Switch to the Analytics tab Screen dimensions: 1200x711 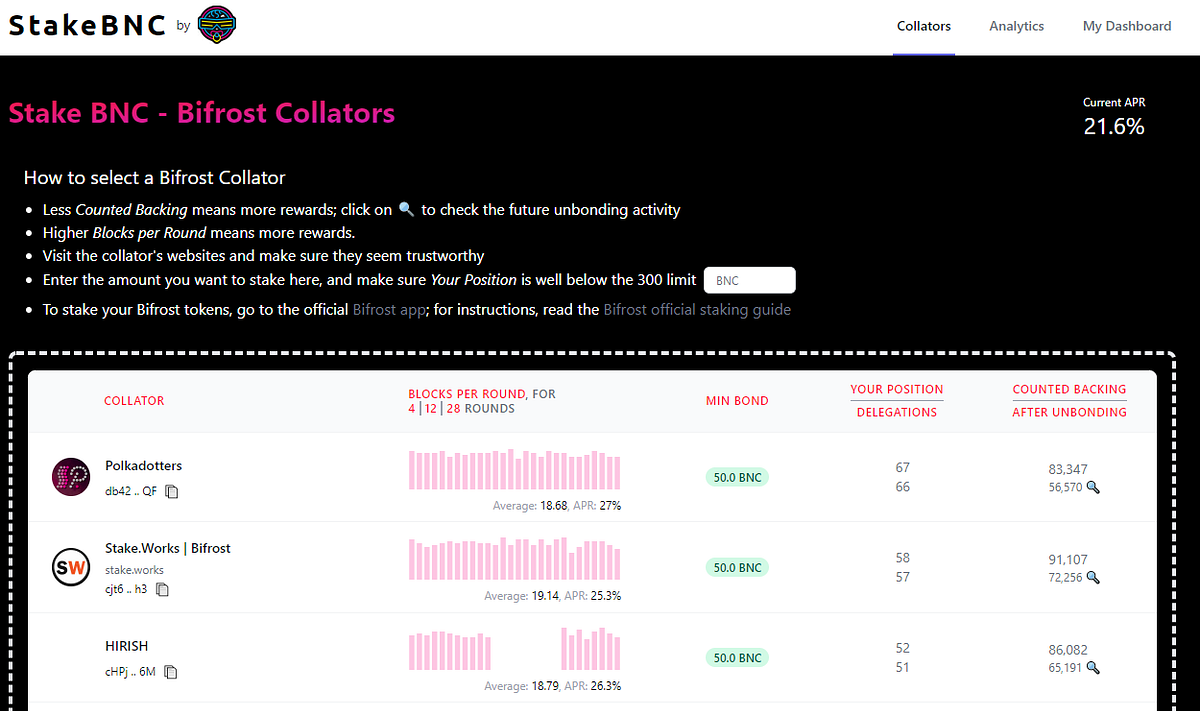(1016, 26)
